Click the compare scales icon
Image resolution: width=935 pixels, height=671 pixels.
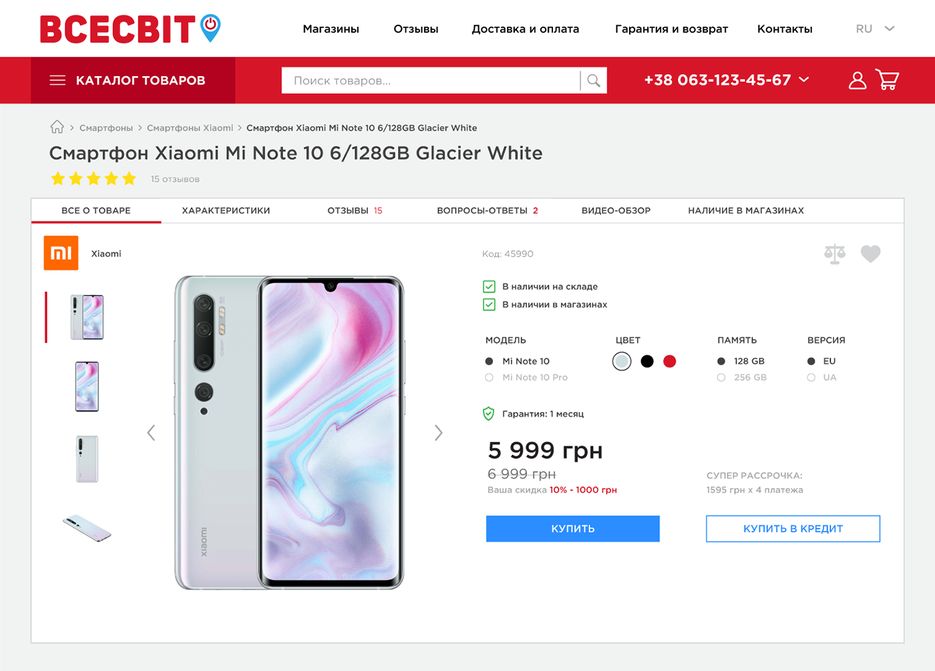(835, 253)
